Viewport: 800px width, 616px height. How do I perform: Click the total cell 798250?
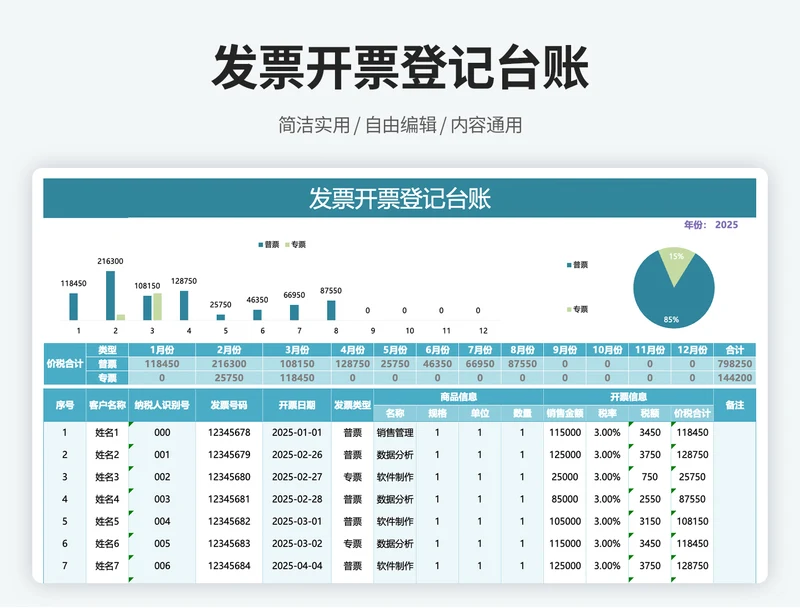pos(735,364)
